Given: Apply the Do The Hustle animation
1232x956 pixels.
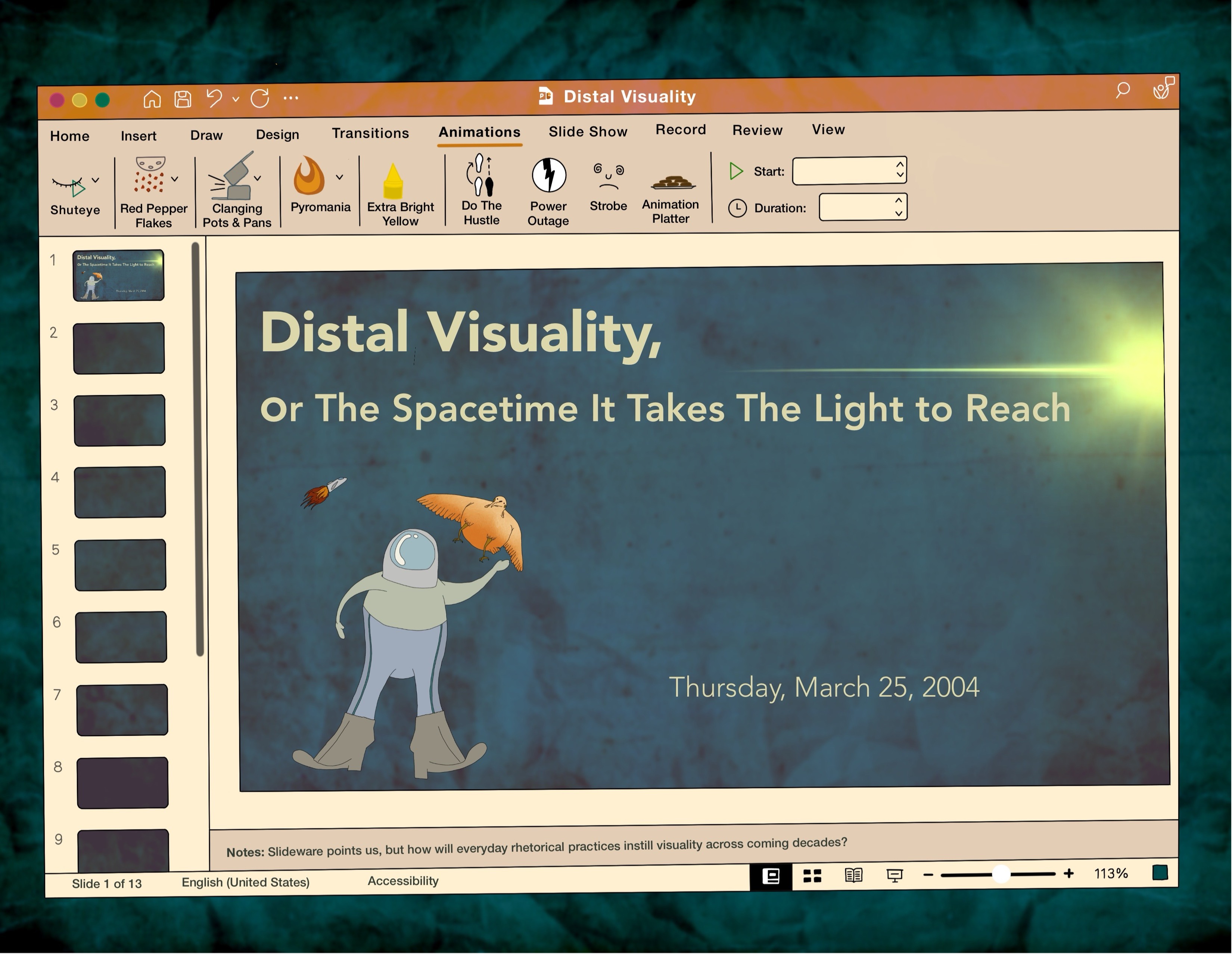Looking at the screenshot, I should click(x=481, y=190).
